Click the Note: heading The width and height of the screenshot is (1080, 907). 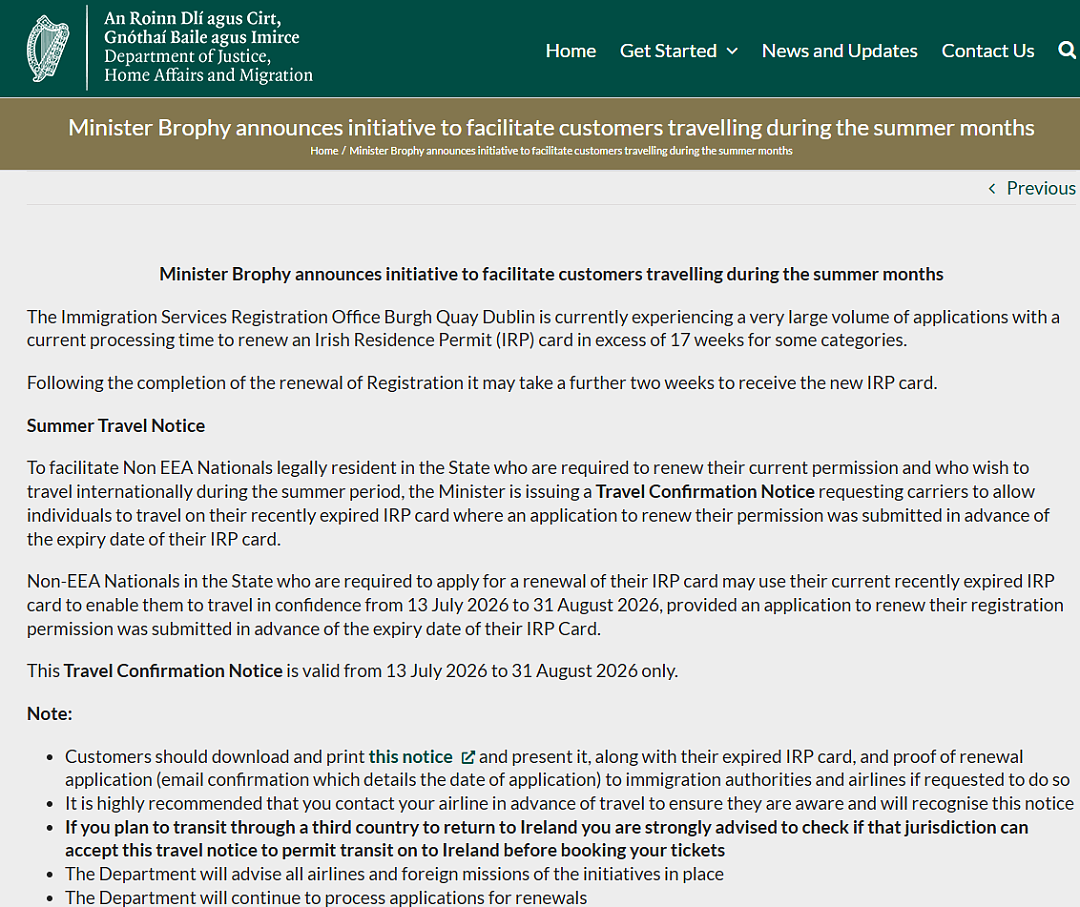click(50, 713)
